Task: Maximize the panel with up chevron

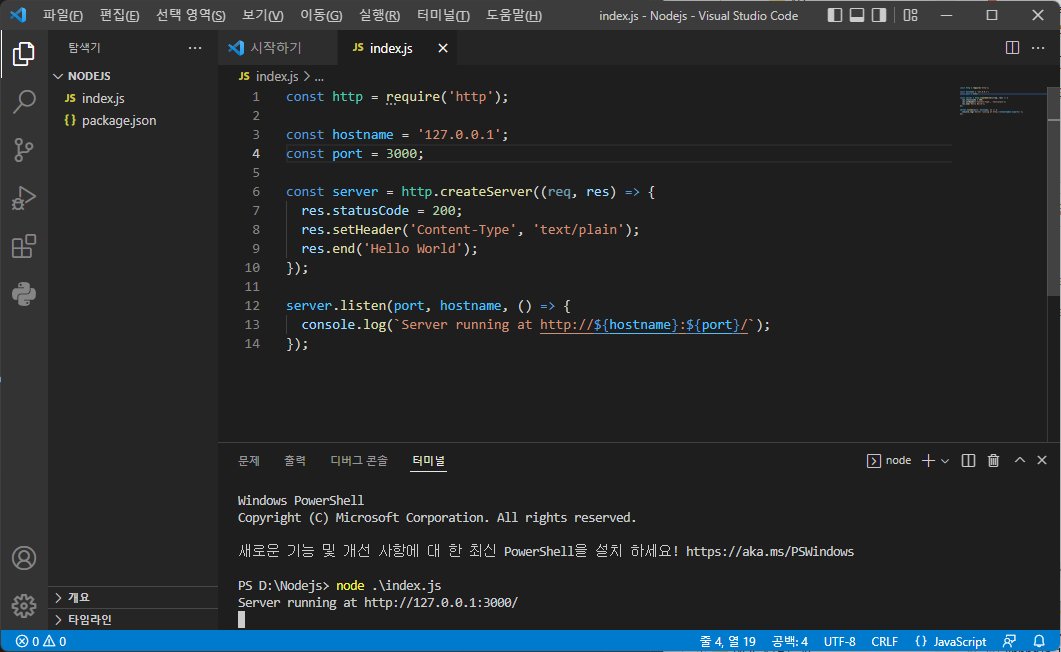Action: point(1020,460)
